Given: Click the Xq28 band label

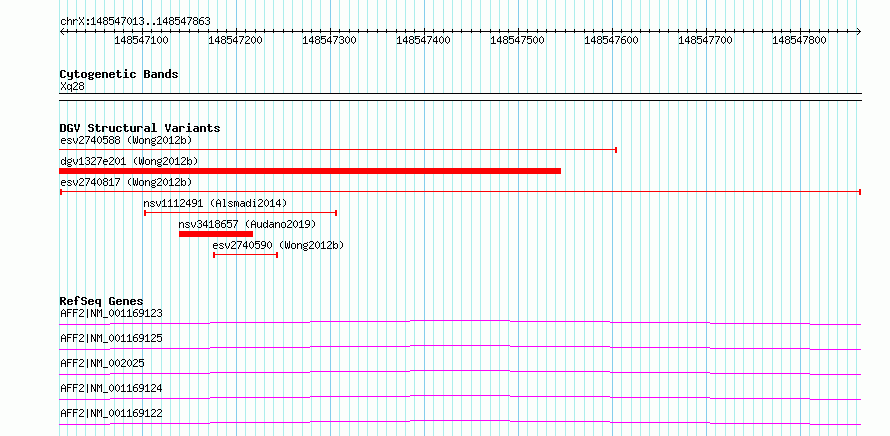Looking at the screenshot, I should pyautogui.click(x=73, y=87).
